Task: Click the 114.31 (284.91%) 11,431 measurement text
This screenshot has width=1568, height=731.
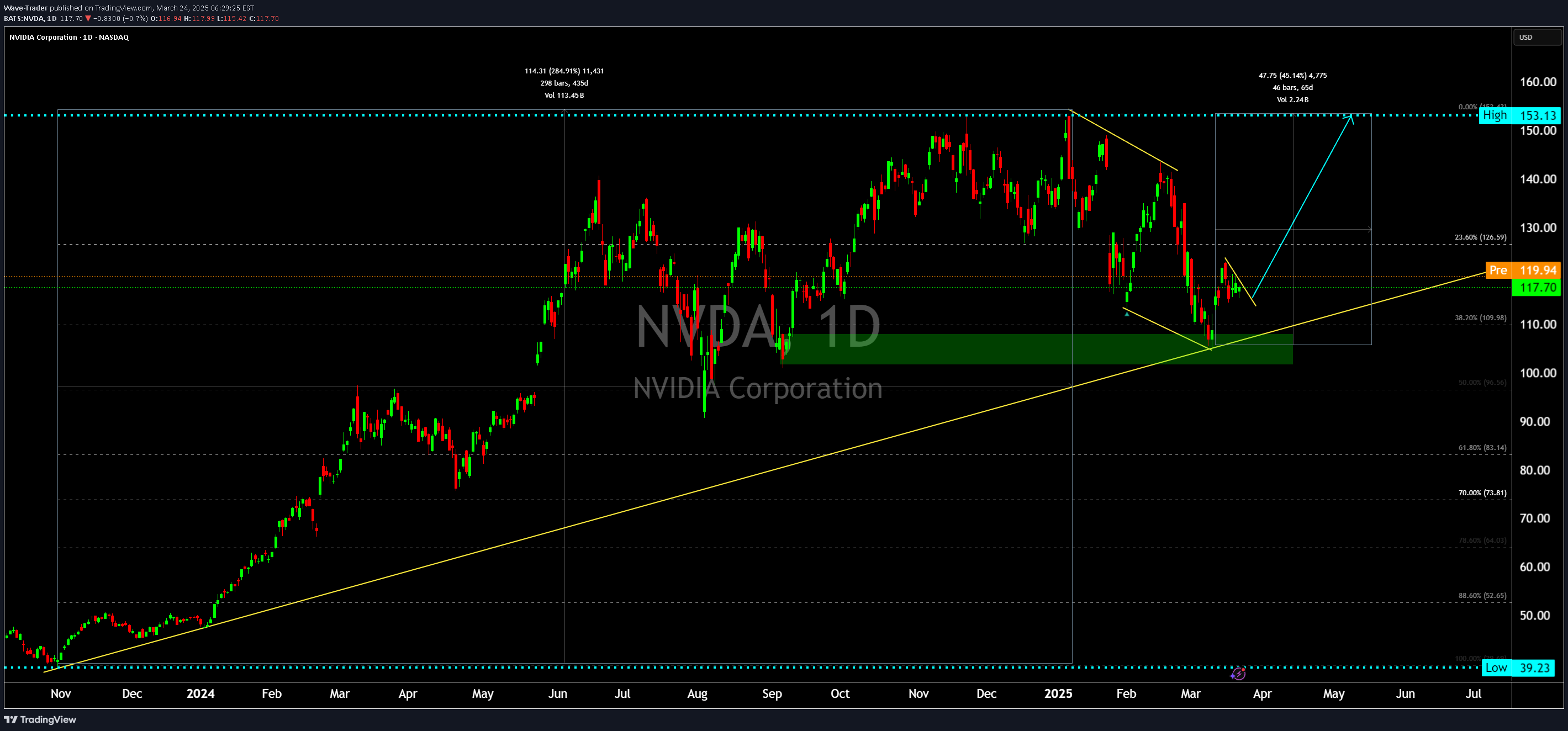Action: pyautogui.click(x=564, y=71)
